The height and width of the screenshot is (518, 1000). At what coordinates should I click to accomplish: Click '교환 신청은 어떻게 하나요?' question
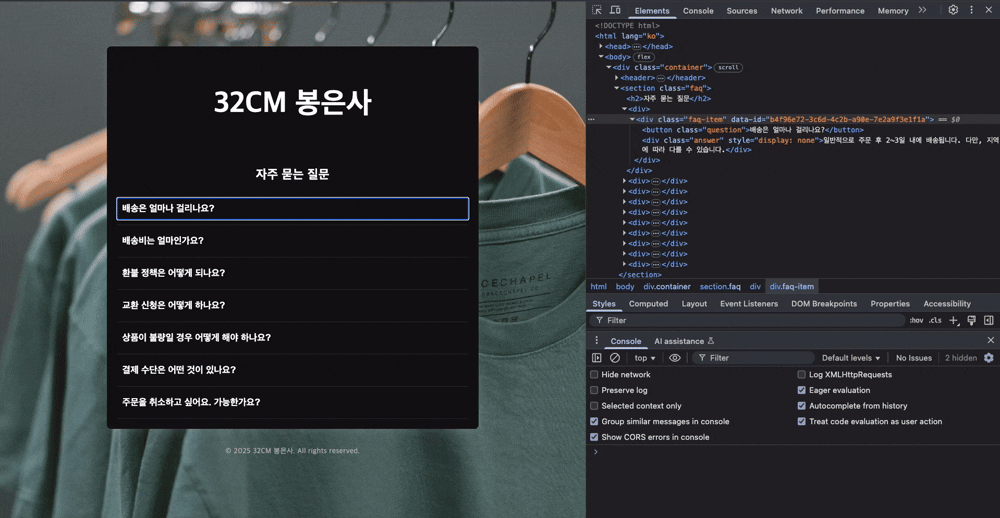click(293, 306)
